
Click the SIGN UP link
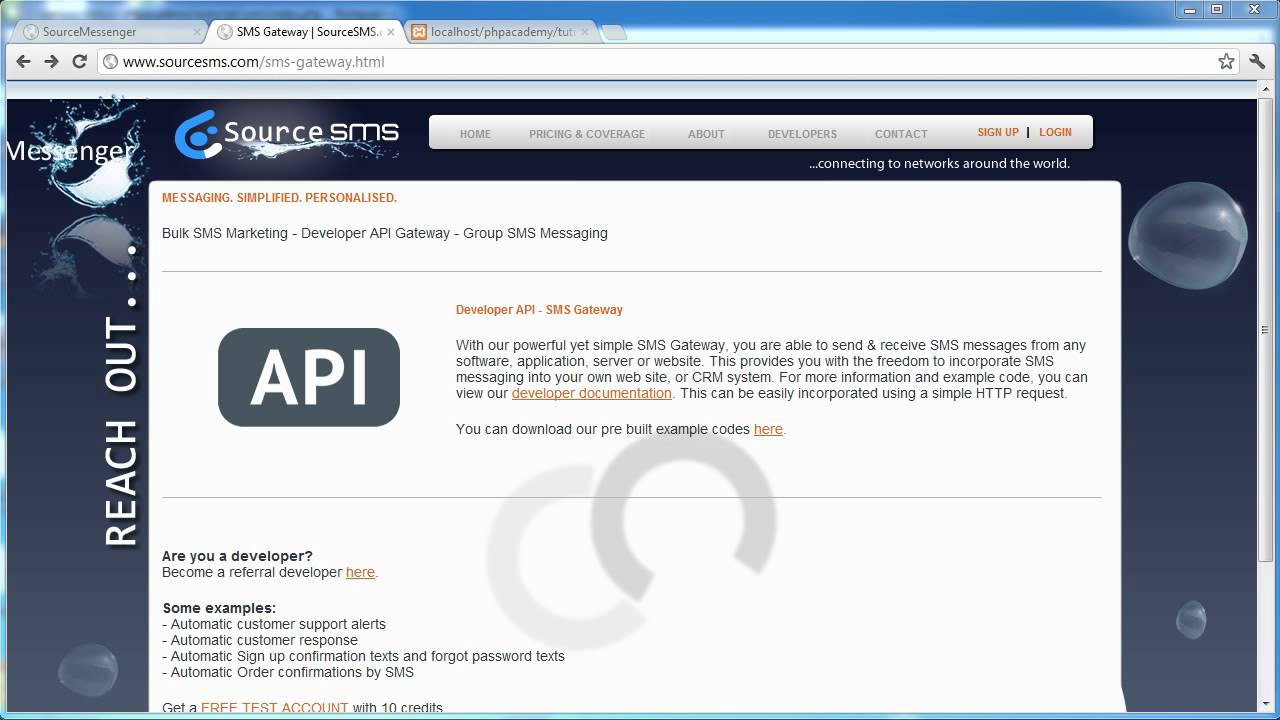[x=998, y=132]
